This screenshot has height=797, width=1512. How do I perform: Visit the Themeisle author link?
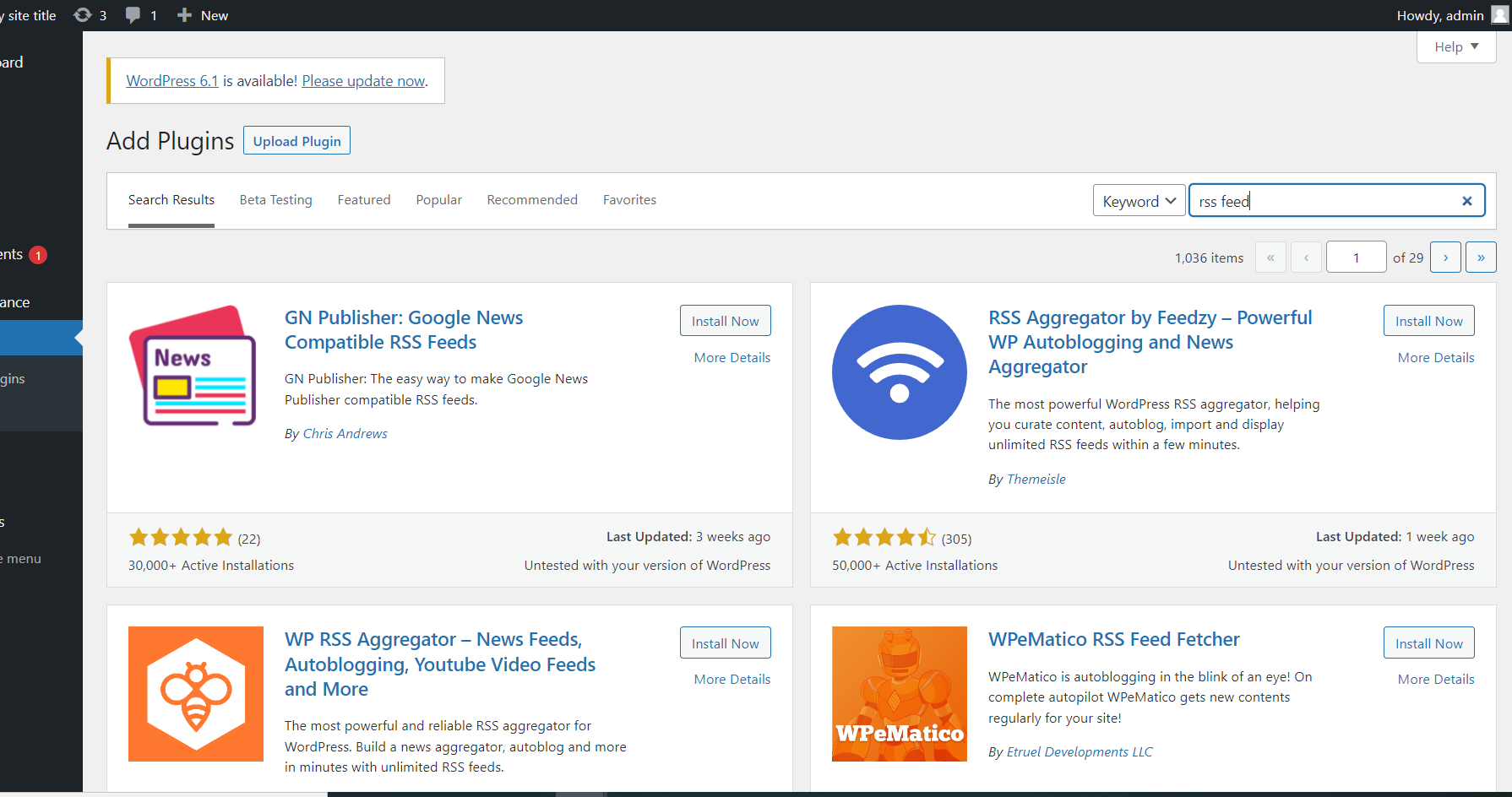pyautogui.click(x=1036, y=479)
